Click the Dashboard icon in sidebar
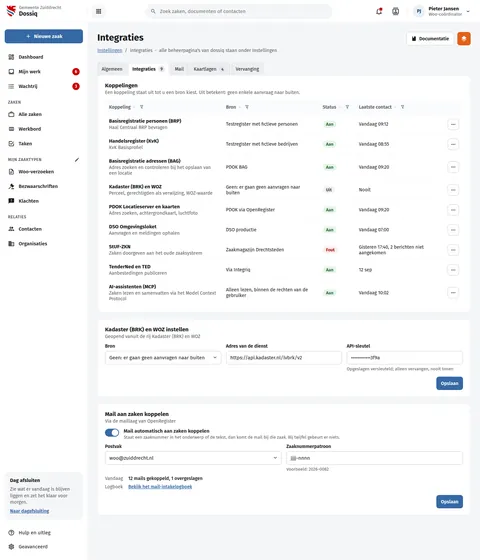This screenshot has height=560, width=480. click(x=11, y=57)
